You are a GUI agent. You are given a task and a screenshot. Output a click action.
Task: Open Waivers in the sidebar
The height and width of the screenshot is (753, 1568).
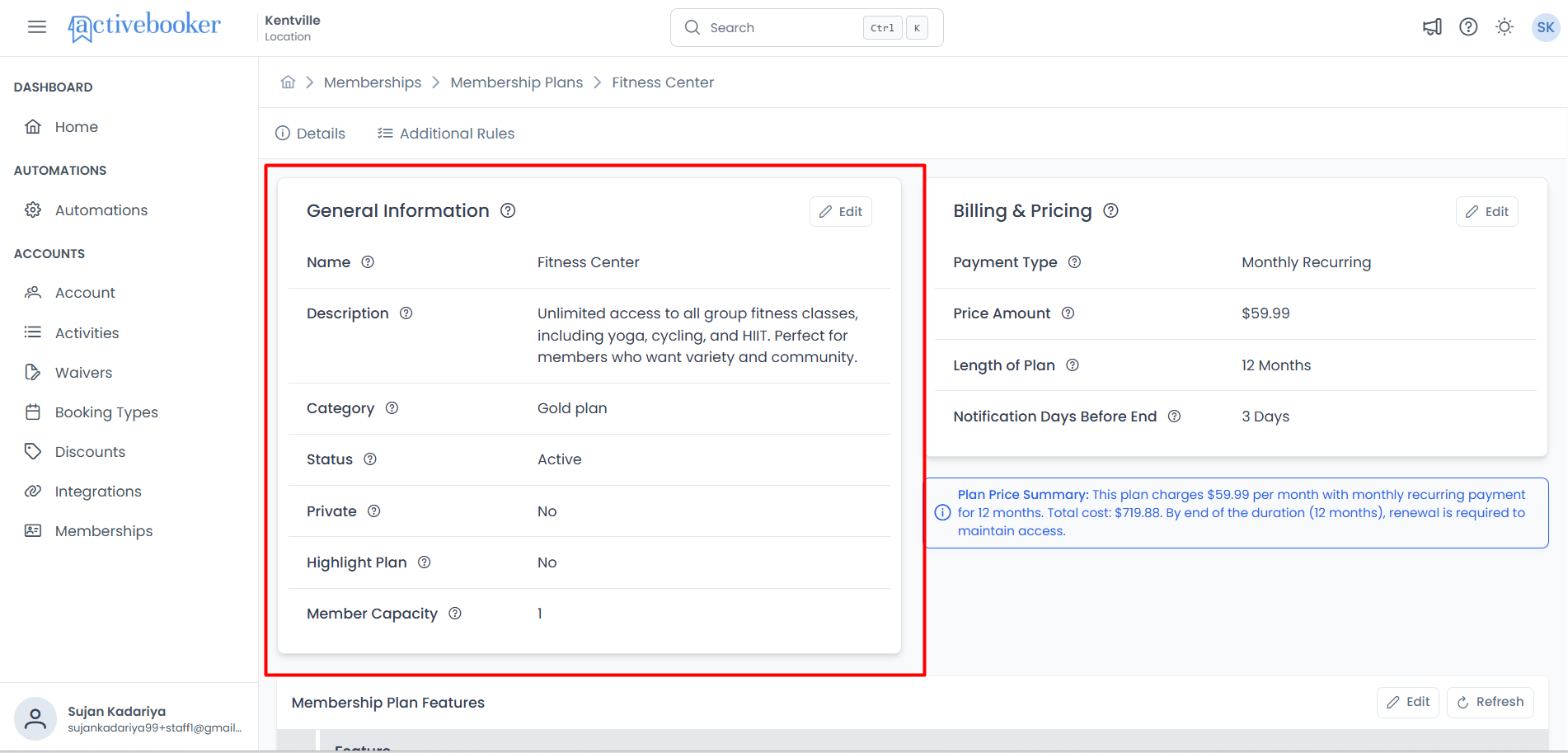69,373
